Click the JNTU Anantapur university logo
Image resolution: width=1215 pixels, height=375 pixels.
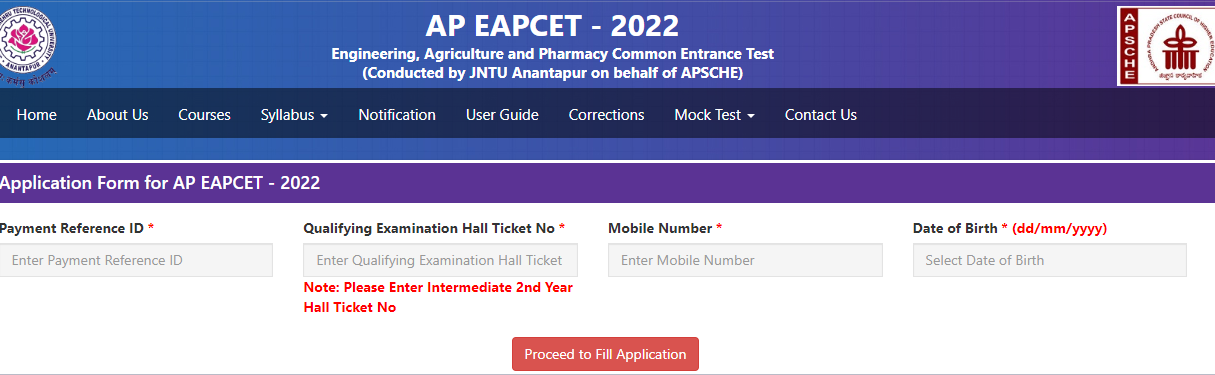27,43
